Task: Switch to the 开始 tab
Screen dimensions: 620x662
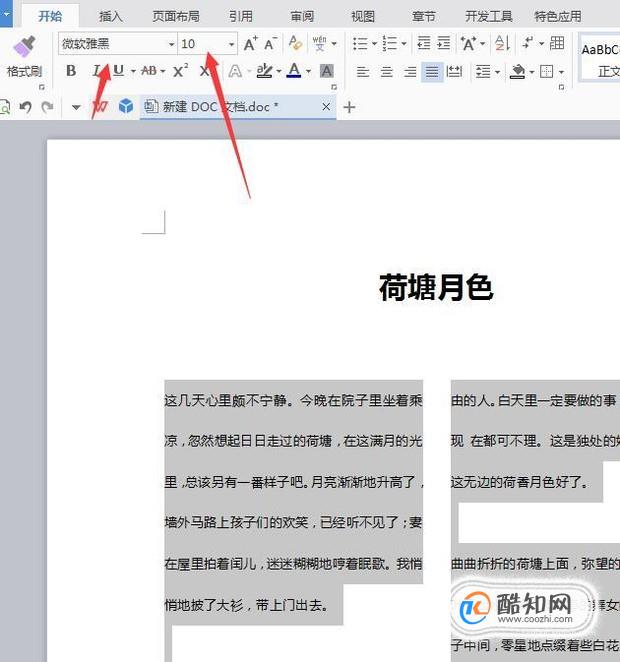Action: [x=50, y=16]
